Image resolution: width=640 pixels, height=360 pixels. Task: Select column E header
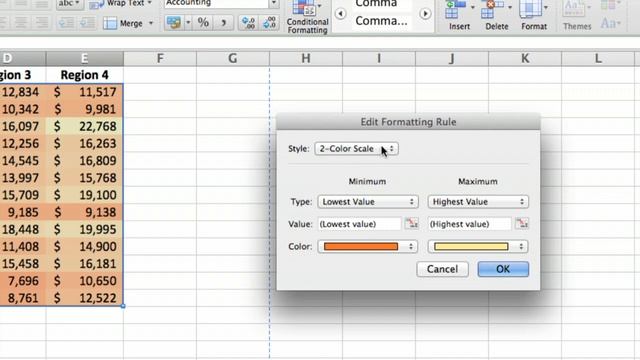pos(84,58)
